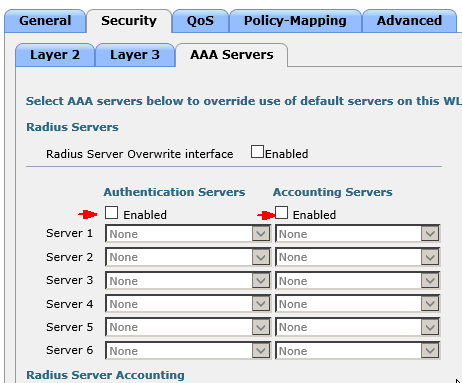Switch to the General tab
Viewport: 462px width, 383px height.
(45, 21)
